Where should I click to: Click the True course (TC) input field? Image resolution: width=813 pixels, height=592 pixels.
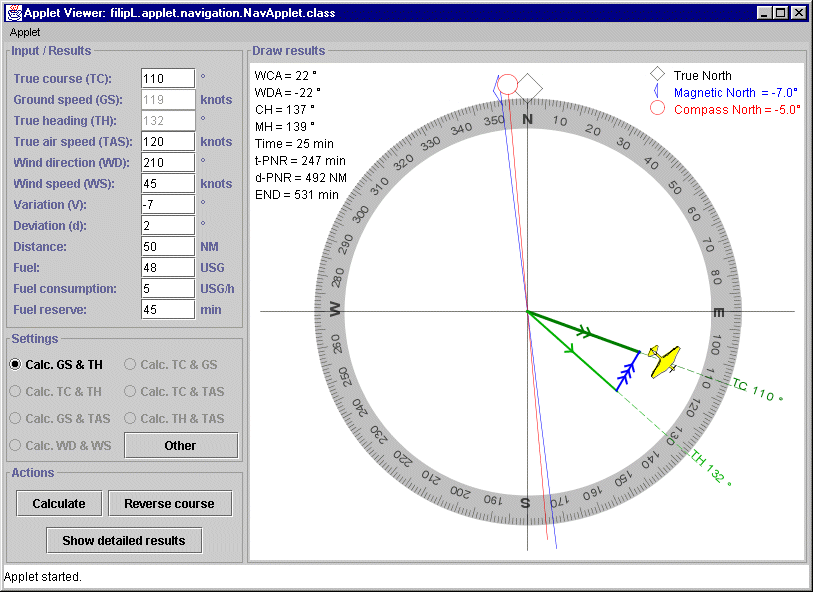[x=167, y=79]
